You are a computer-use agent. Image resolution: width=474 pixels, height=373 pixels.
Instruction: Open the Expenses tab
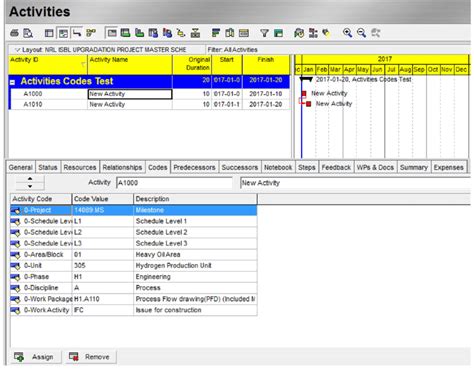click(x=448, y=167)
